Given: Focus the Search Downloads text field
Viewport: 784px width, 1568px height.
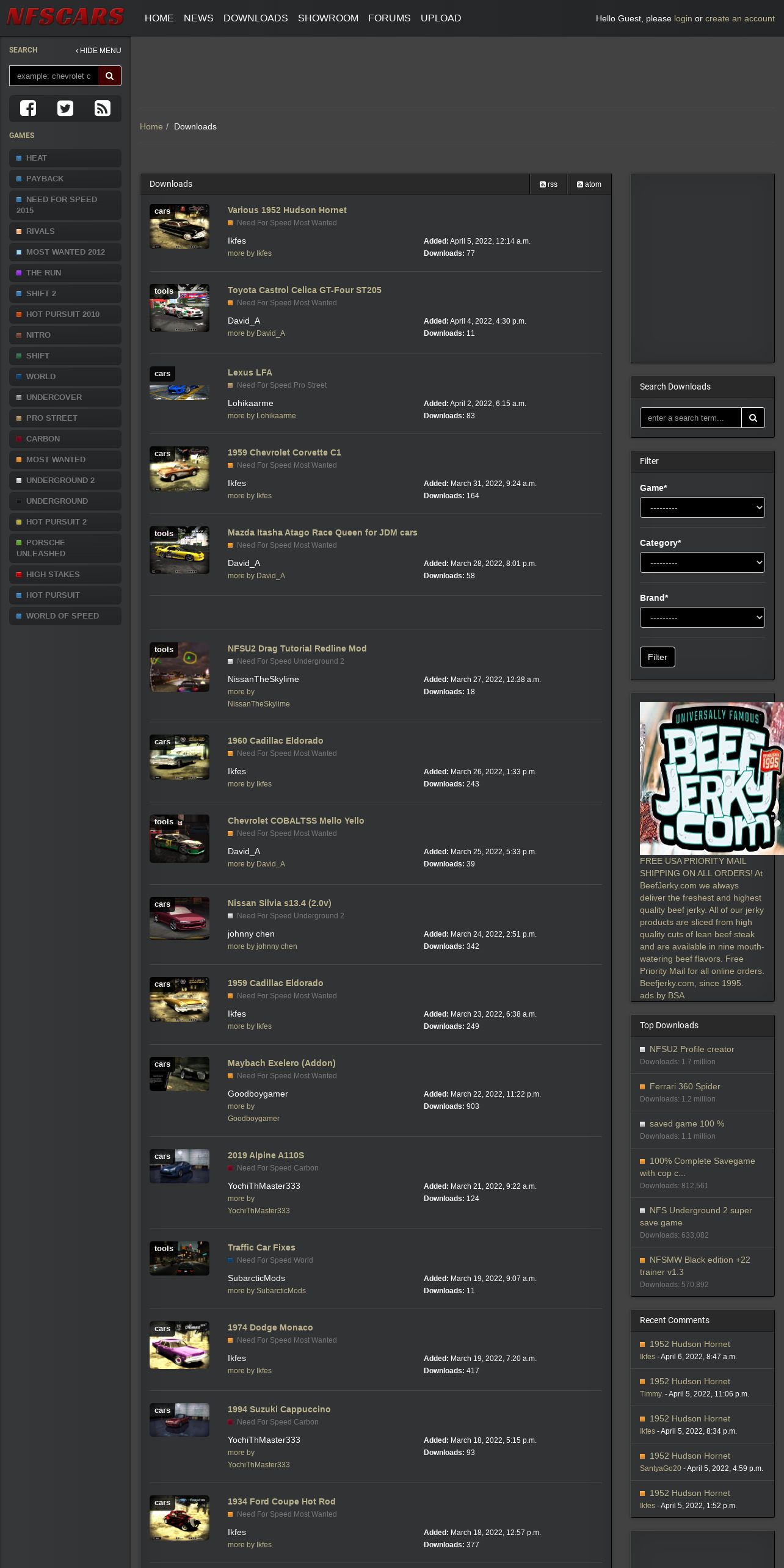Looking at the screenshot, I should (x=691, y=418).
